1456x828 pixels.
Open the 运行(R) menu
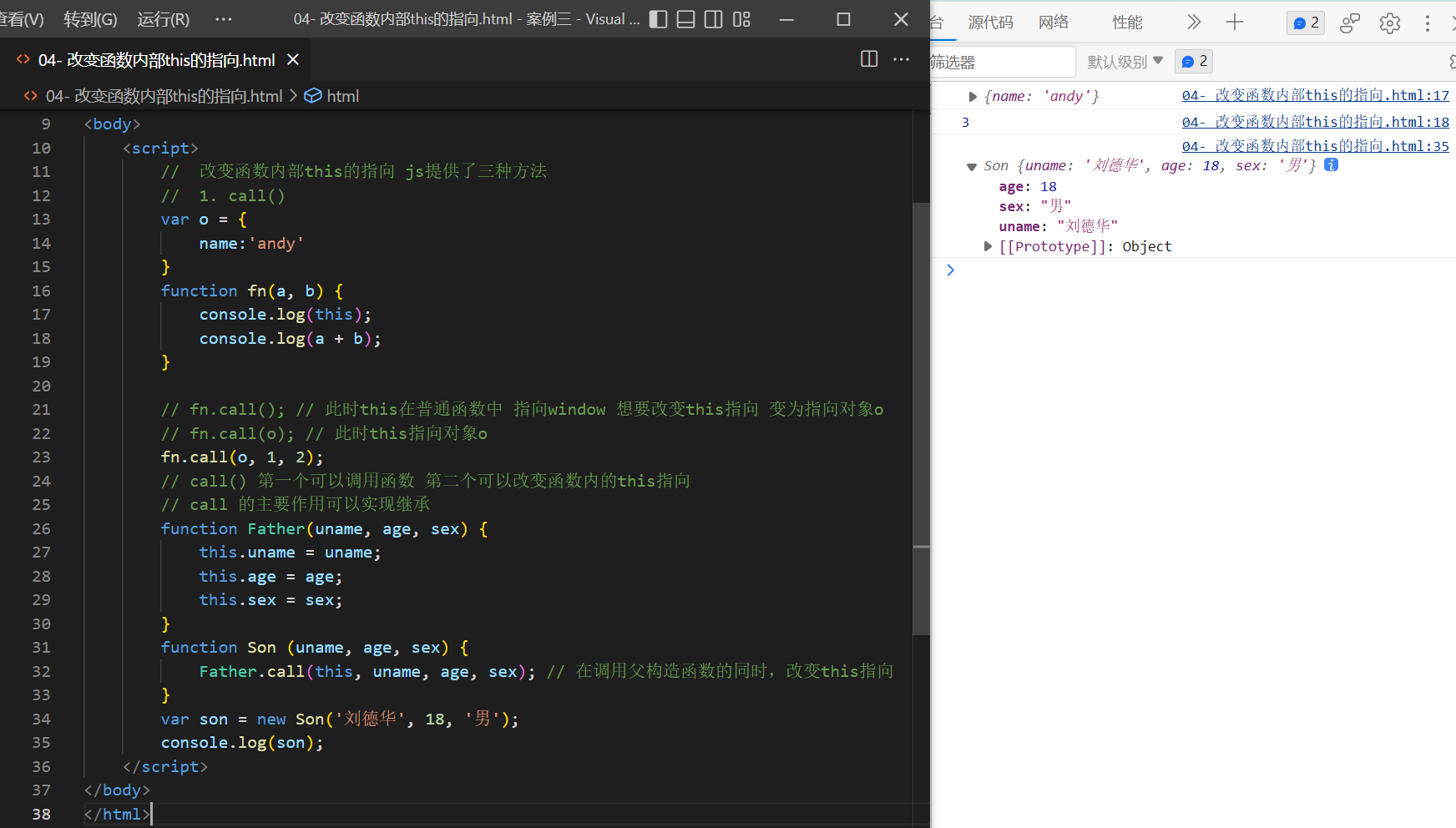tap(164, 19)
